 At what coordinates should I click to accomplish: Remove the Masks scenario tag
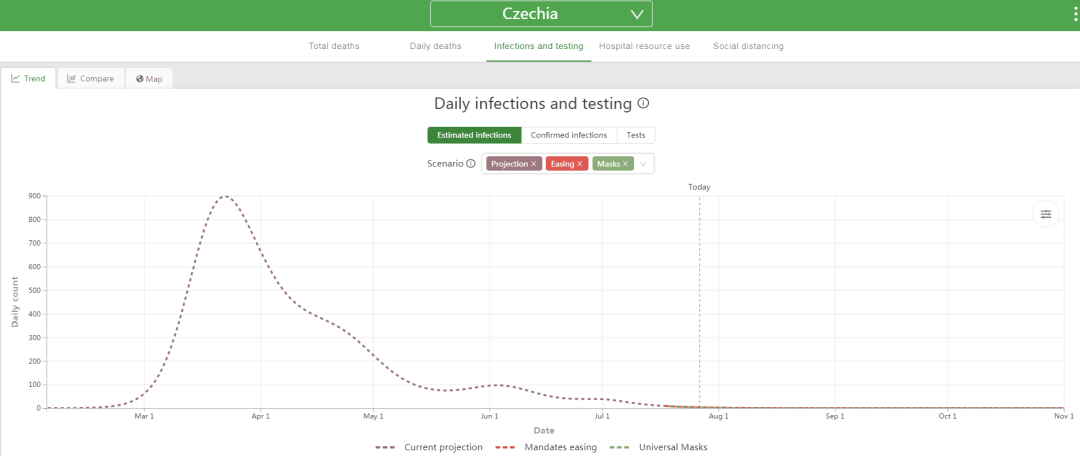pyautogui.click(x=625, y=164)
